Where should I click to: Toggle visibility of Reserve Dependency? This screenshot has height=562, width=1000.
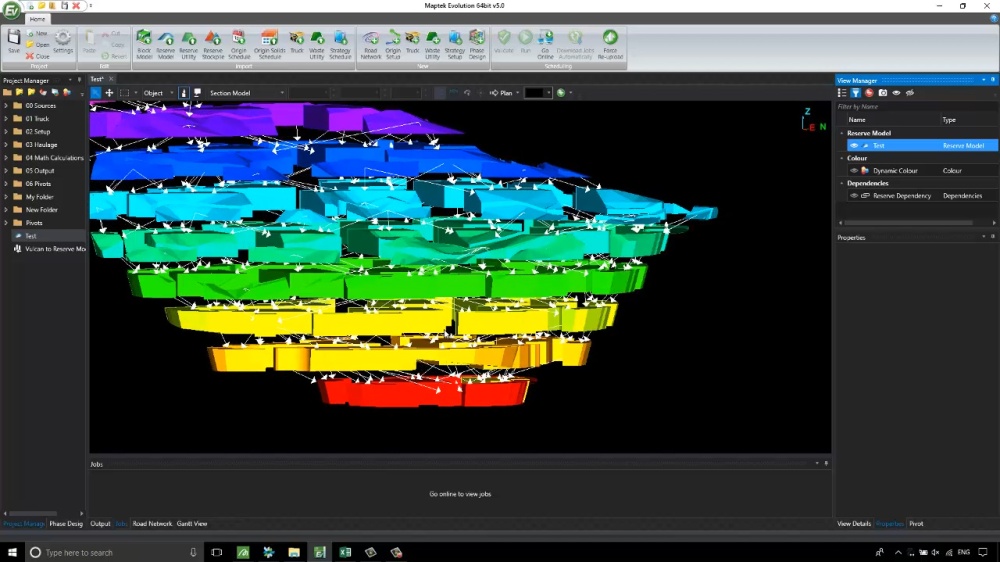pyautogui.click(x=854, y=196)
